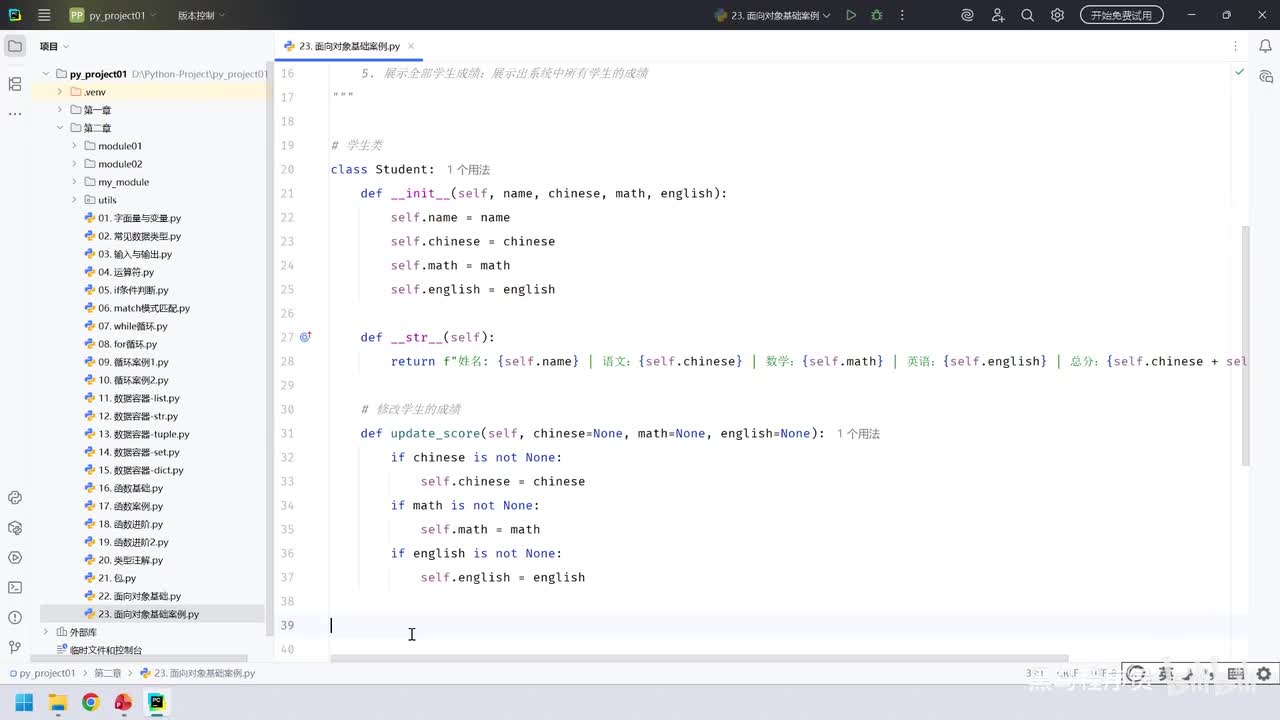
Task: Open 06. match模式匹配.py in project tree
Action: [143, 308]
